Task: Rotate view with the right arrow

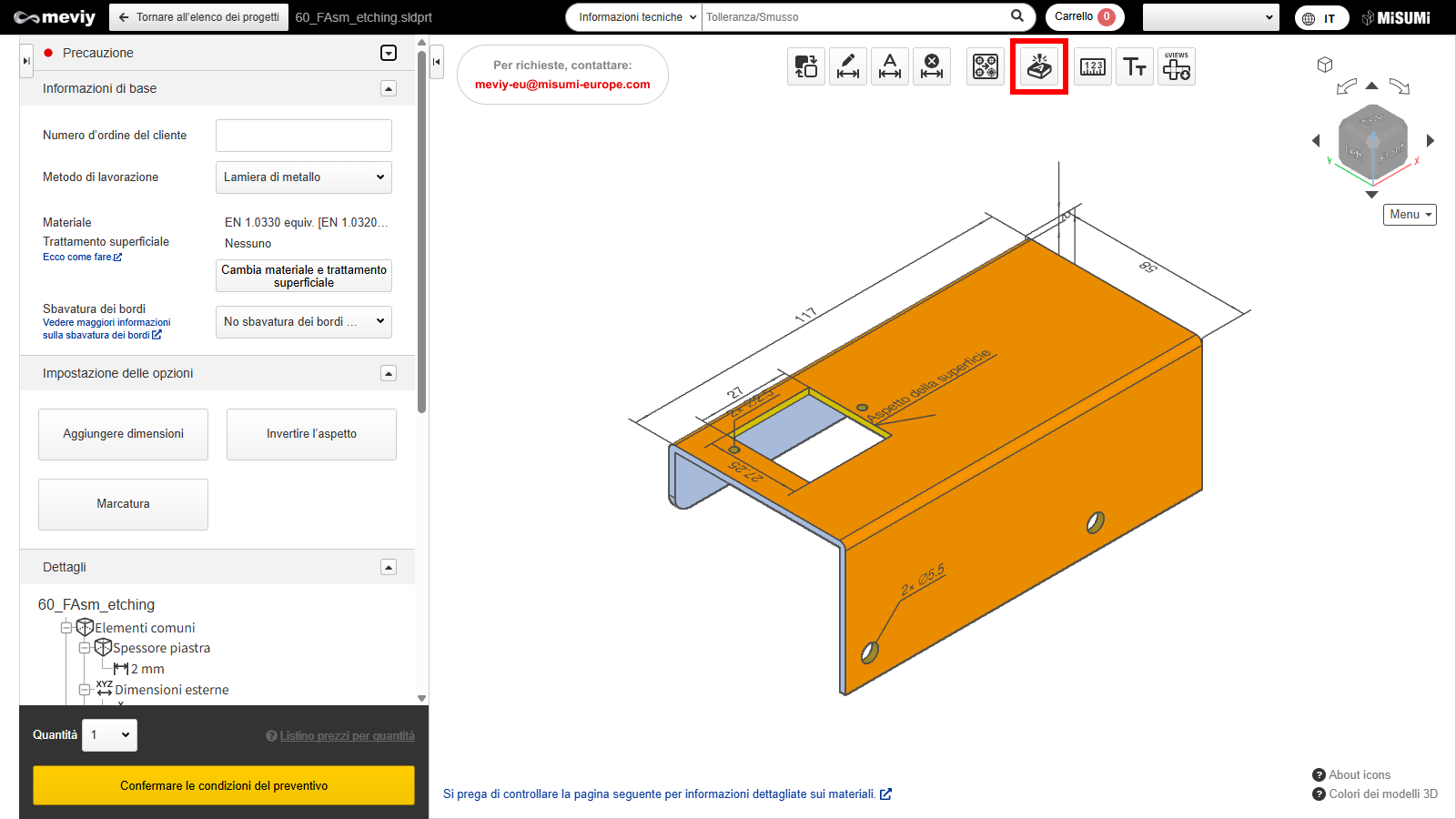Action: coord(1431,140)
